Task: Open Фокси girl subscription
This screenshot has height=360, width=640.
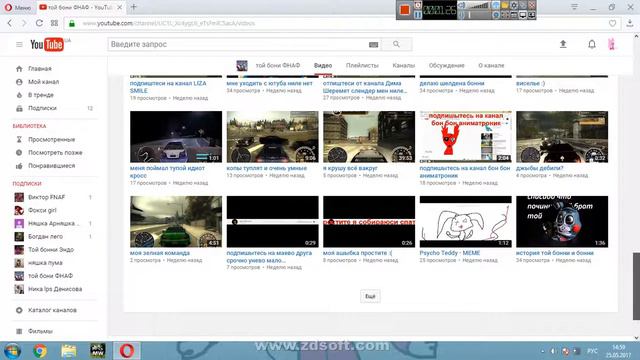Action: [42, 210]
